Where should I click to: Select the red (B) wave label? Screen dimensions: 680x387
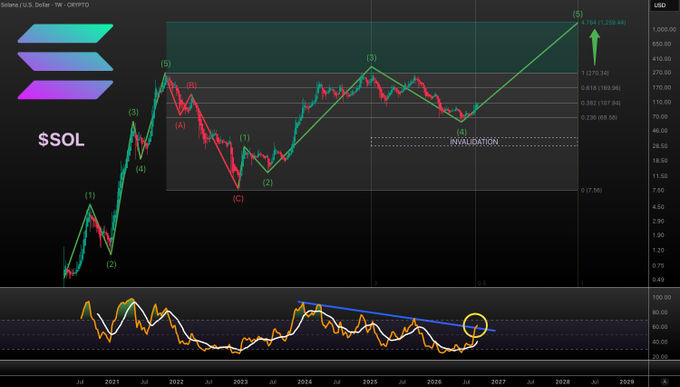point(192,85)
